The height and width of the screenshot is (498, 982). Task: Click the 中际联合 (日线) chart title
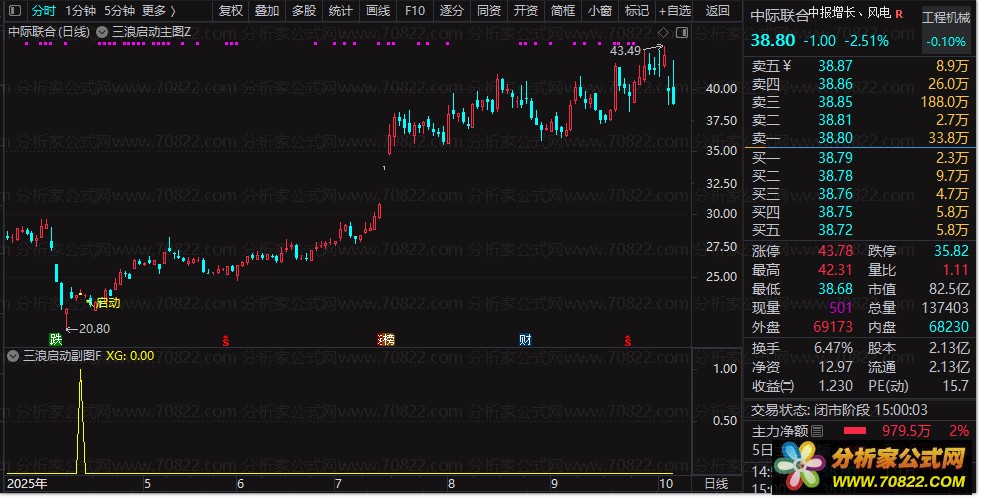49,31
